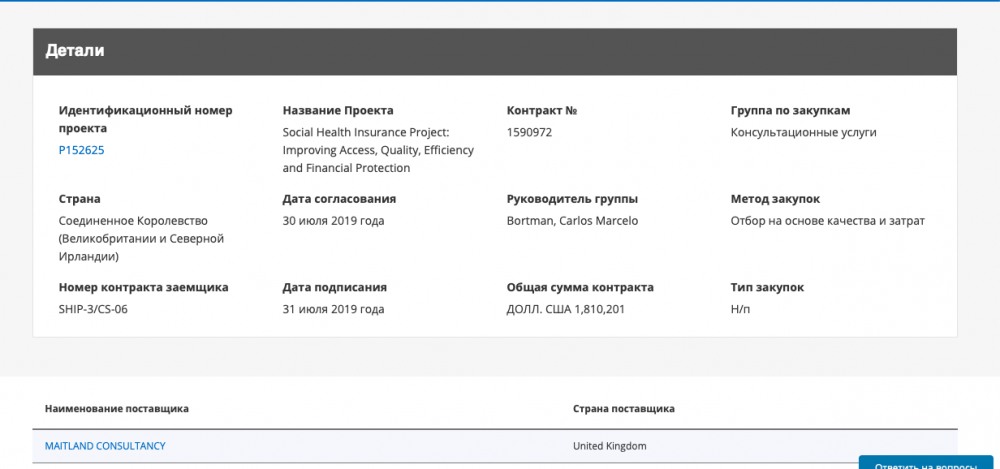1000x469 pixels.
Task: Click the total amount ДОЛЛ. США 1,810,201
Action: click(x=565, y=309)
